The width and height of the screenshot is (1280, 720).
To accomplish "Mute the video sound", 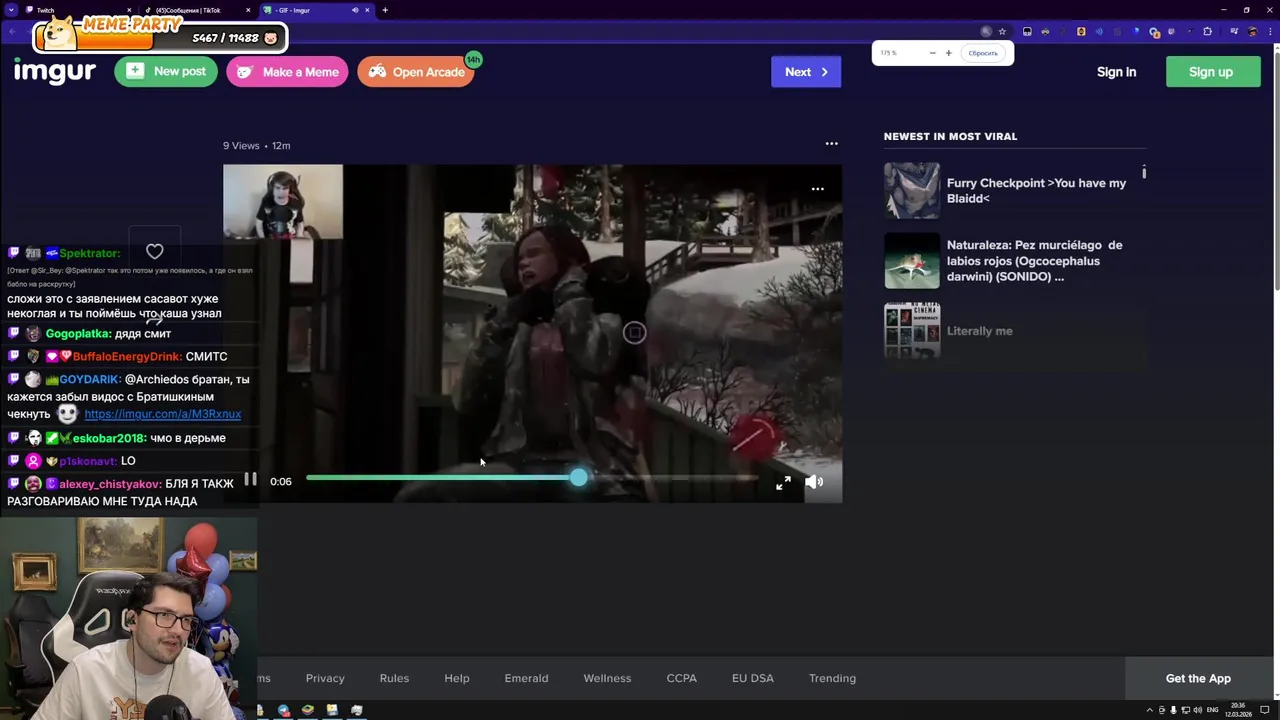I will pos(814,482).
